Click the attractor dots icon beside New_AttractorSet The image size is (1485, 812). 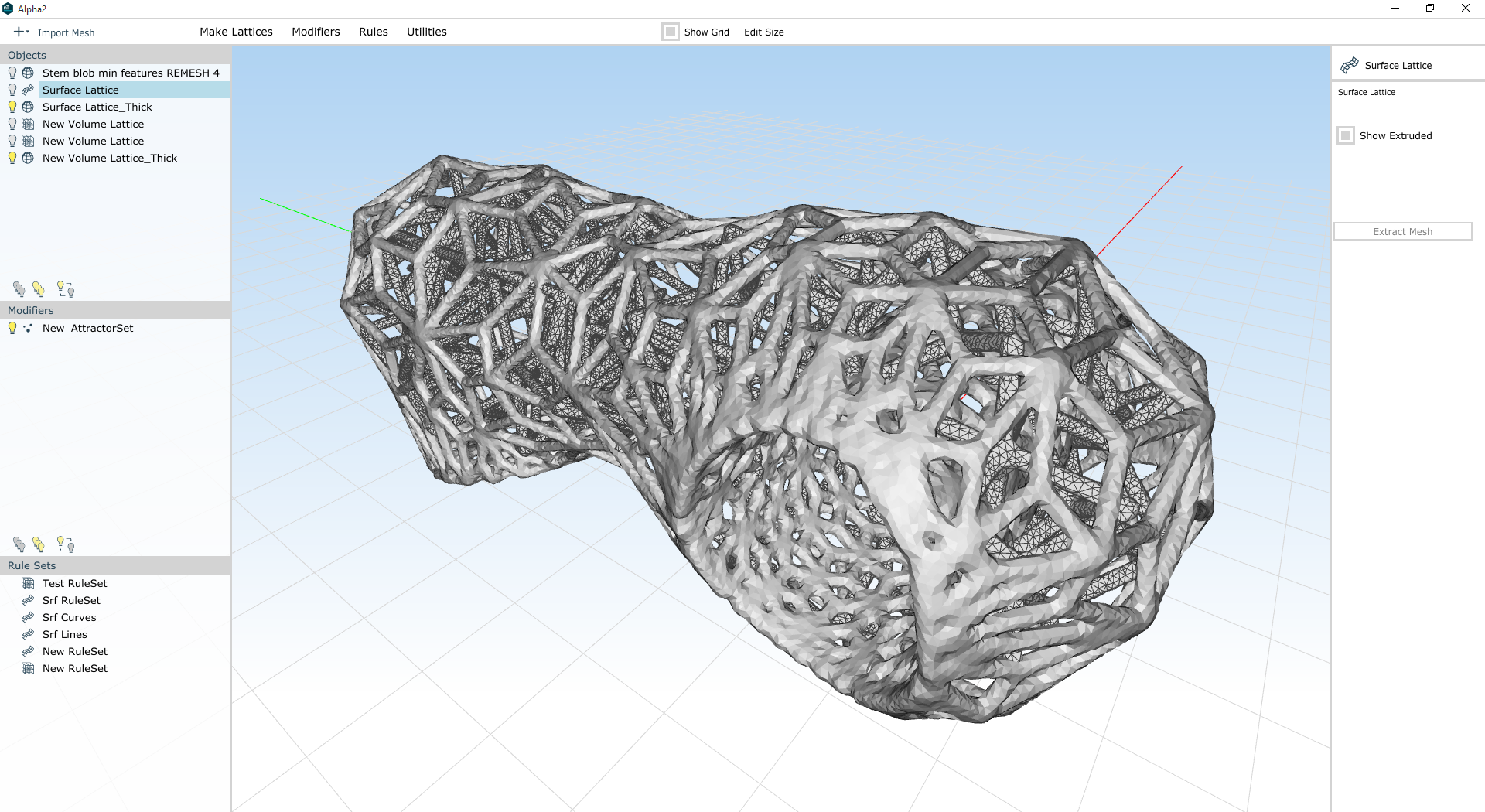(x=28, y=328)
